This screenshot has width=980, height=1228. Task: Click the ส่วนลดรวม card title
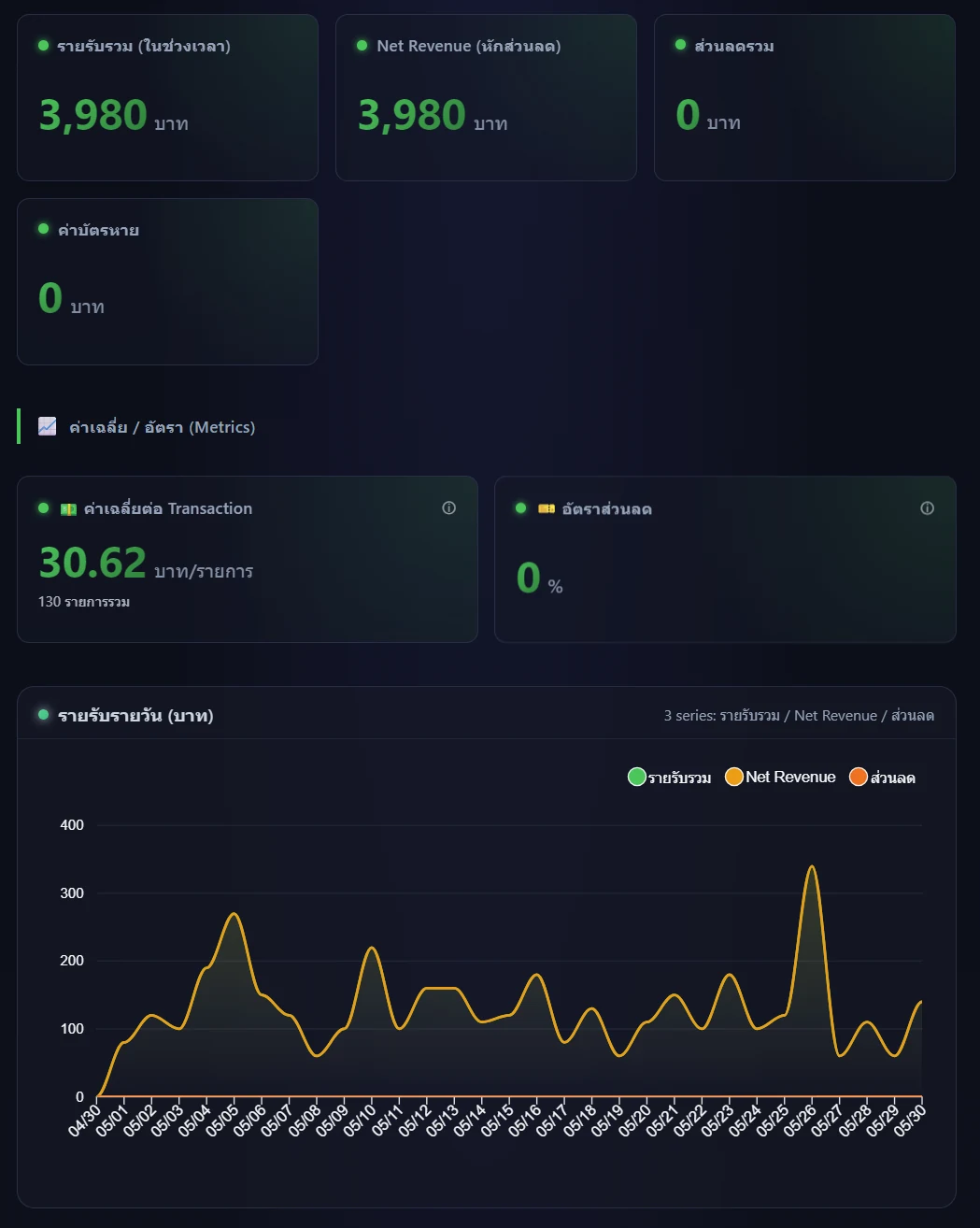(734, 46)
